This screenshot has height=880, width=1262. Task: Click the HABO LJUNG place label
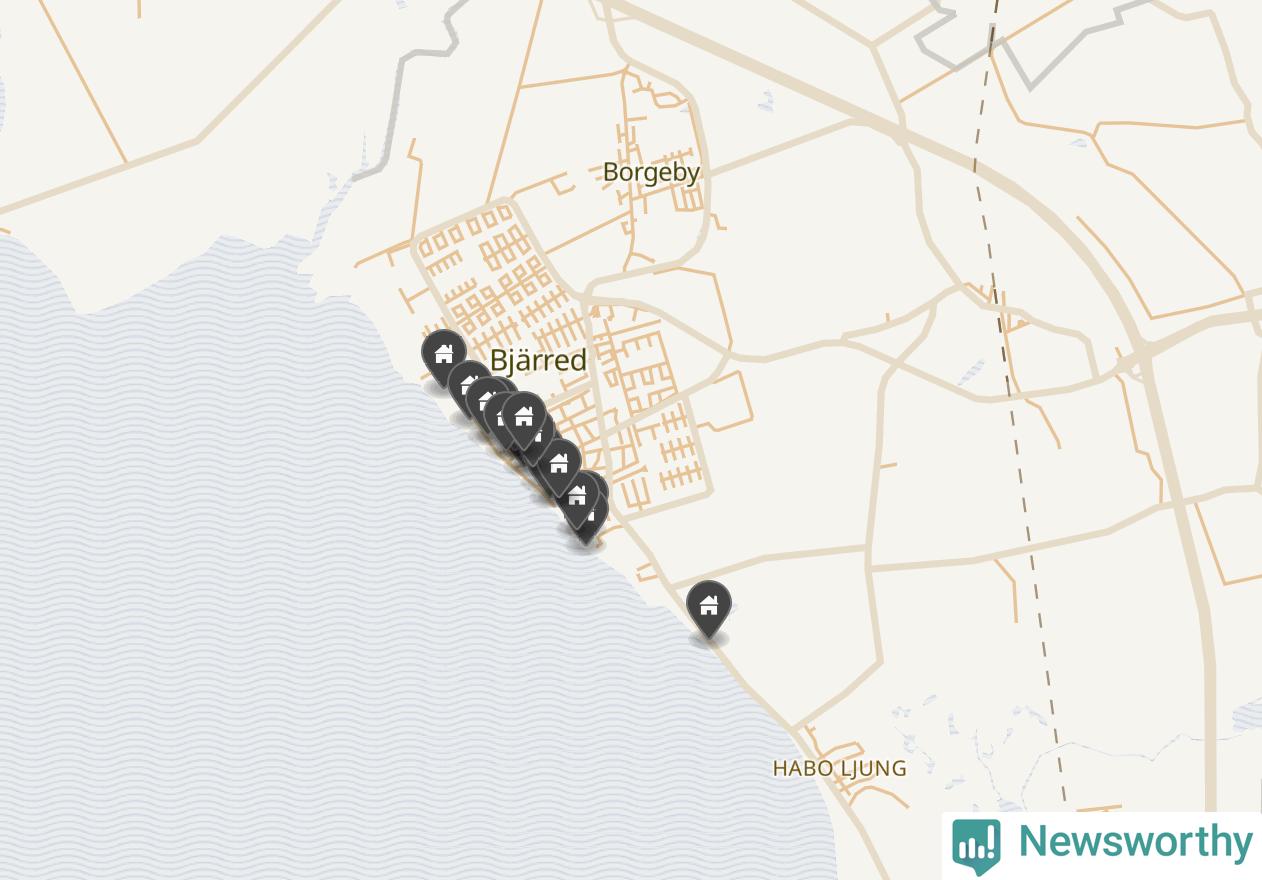[x=839, y=768]
